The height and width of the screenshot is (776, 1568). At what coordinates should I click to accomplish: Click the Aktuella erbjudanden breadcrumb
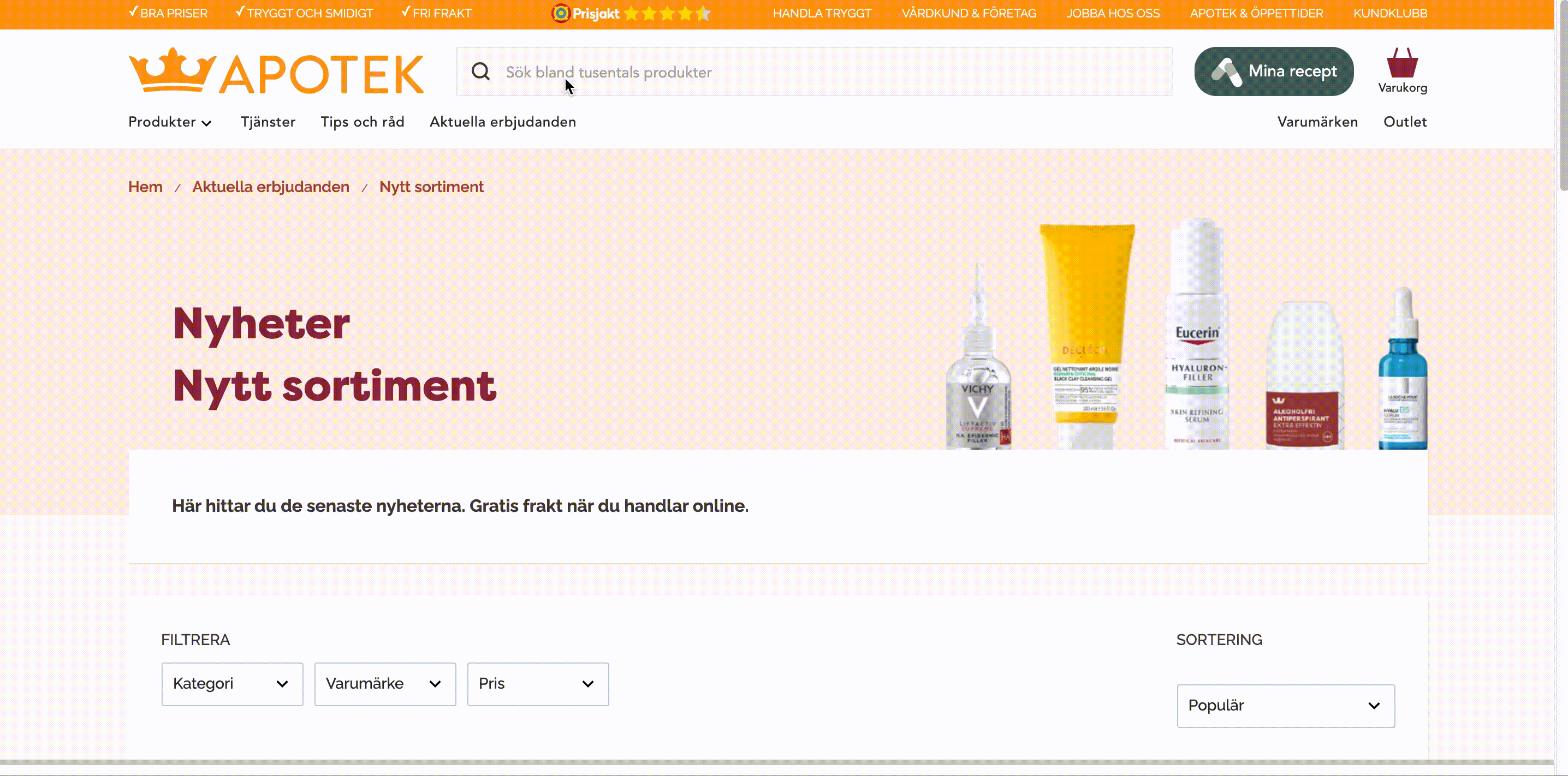271,187
